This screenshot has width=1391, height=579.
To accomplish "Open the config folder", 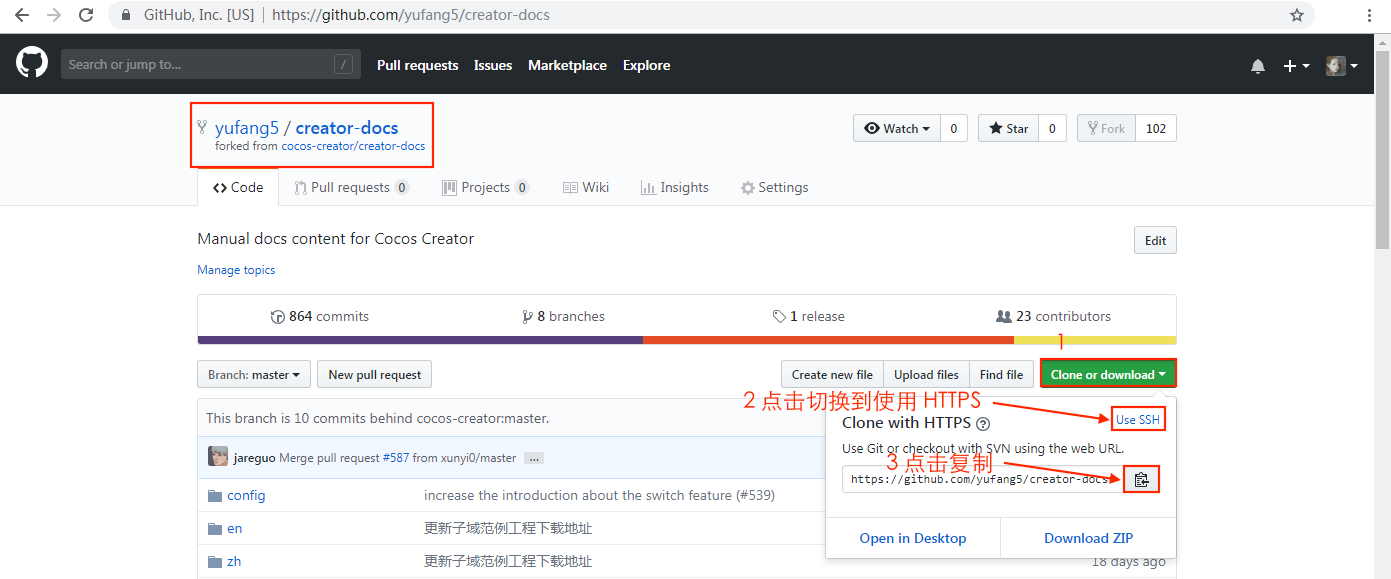I will (246, 496).
